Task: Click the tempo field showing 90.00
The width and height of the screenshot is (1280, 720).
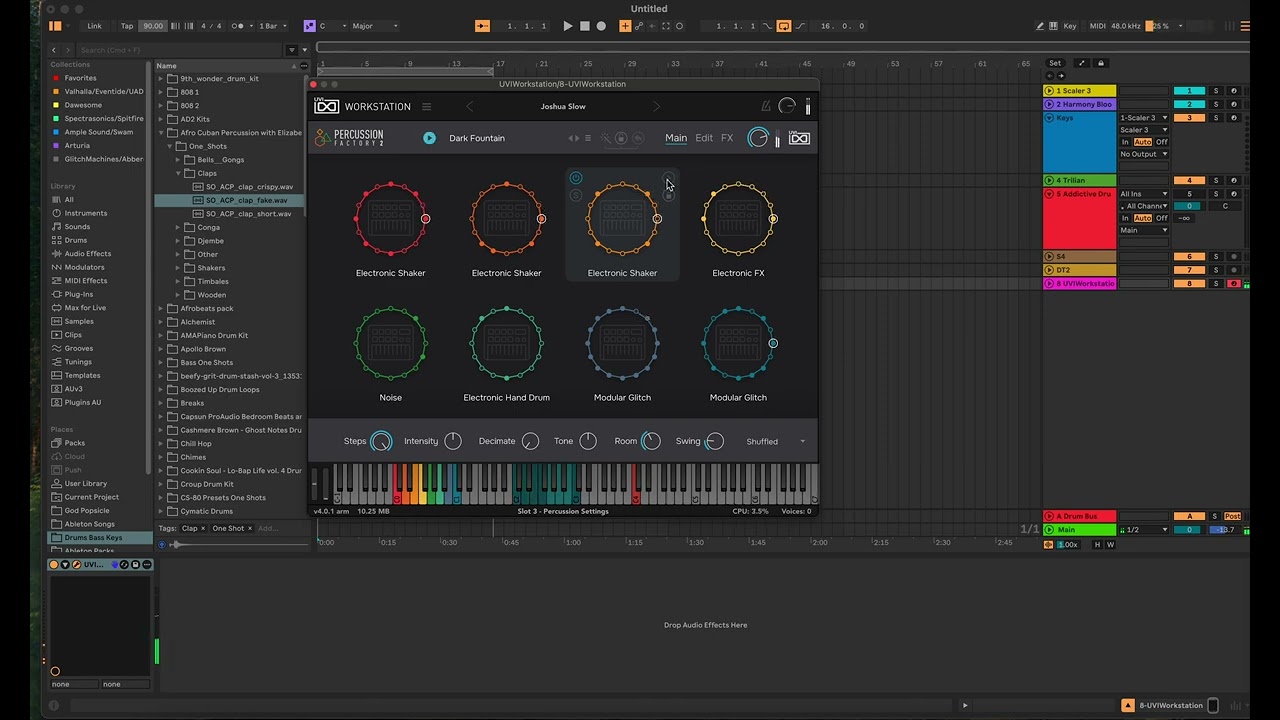Action: coord(152,26)
